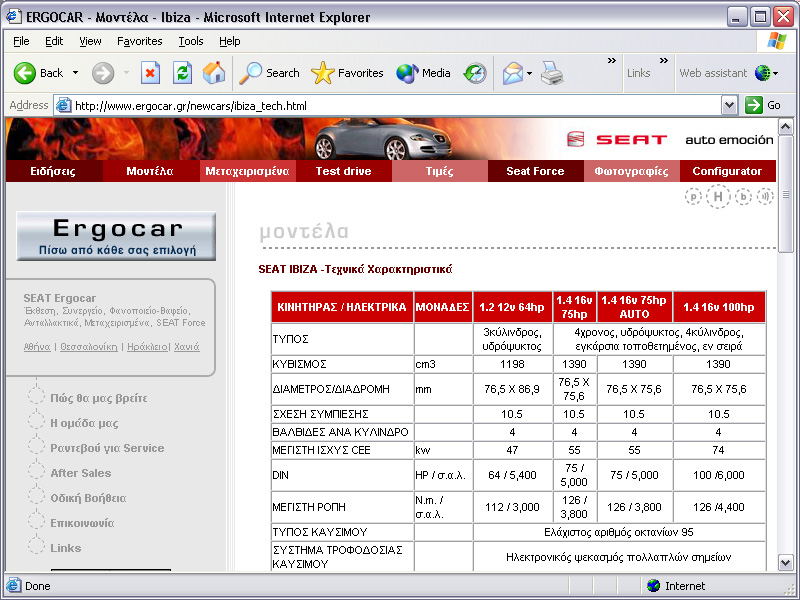Click the page icon in the address bar
Viewport: 800px width, 600px height.
[x=63, y=106]
